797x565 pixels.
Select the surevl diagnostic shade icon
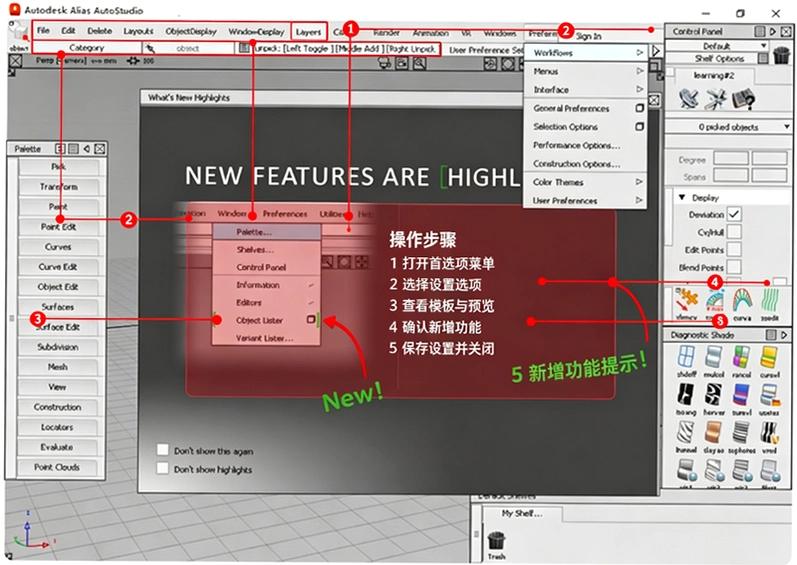pyautogui.click(x=742, y=395)
